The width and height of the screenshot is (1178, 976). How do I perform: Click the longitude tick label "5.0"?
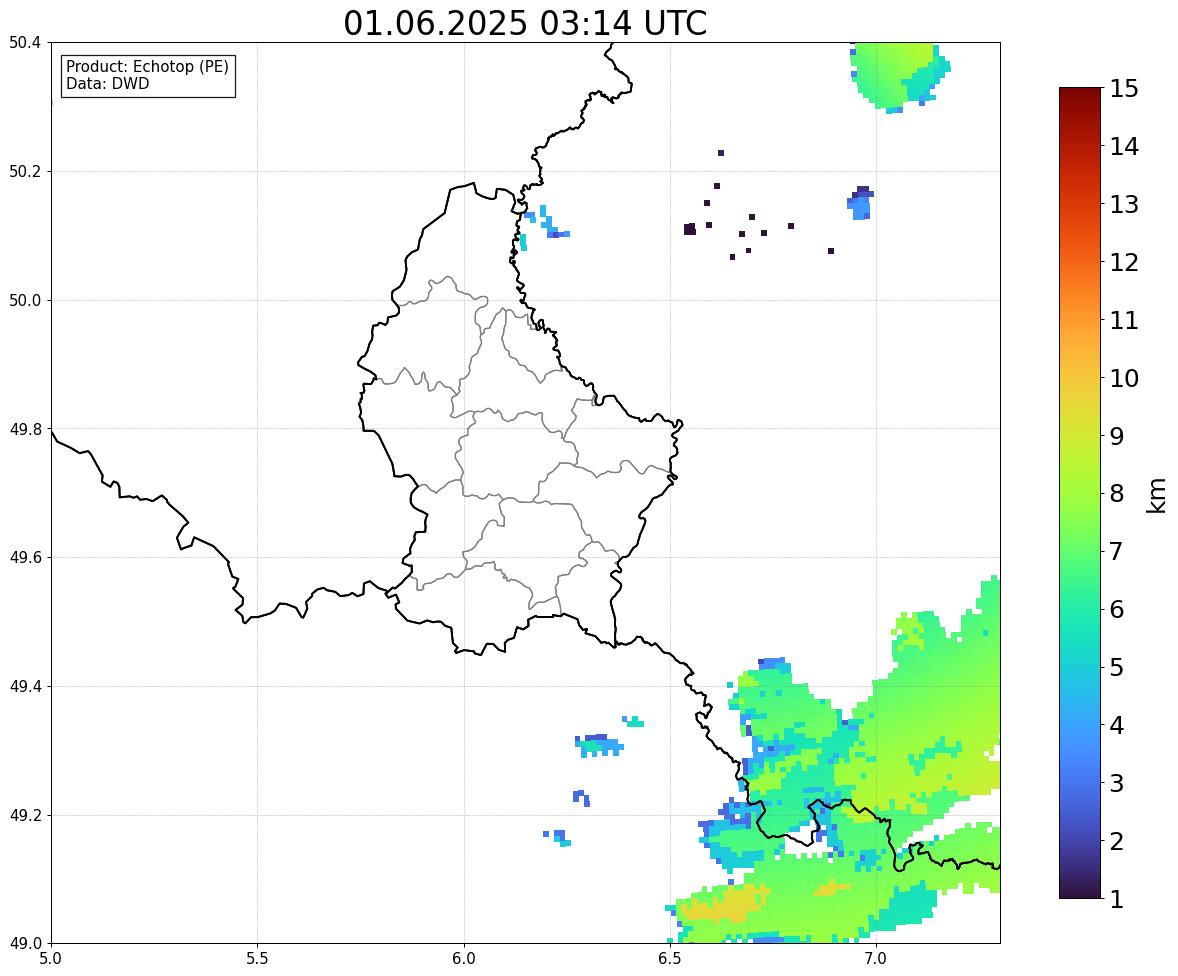coord(51,959)
